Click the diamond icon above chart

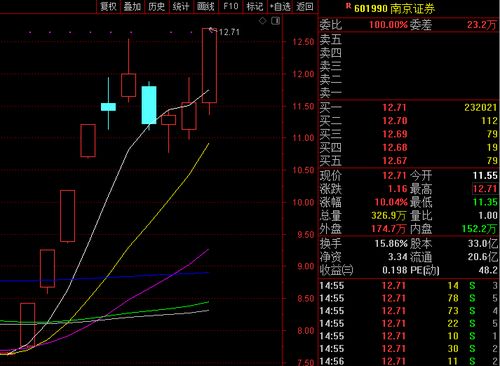263,21
